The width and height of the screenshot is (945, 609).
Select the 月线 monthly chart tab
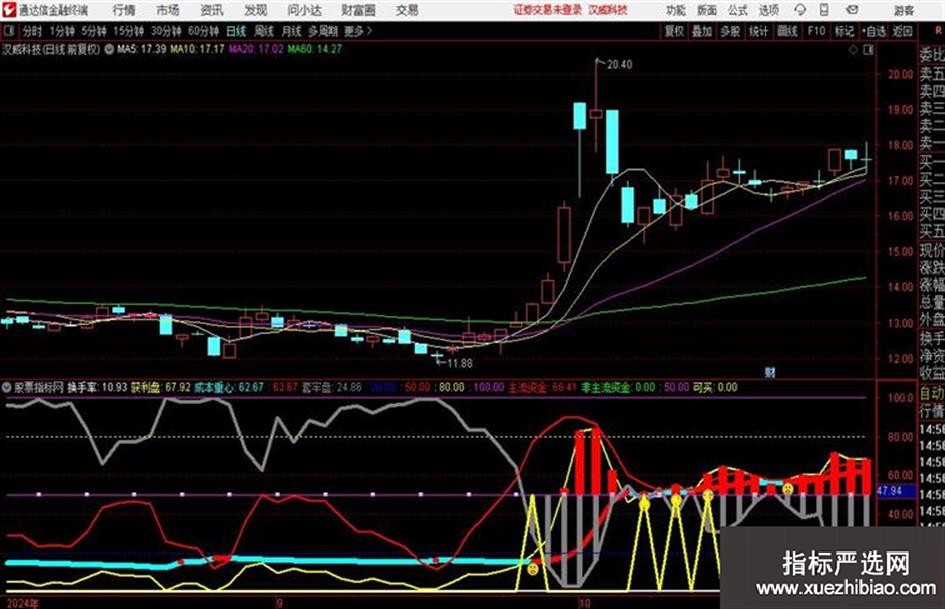(291, 31)
